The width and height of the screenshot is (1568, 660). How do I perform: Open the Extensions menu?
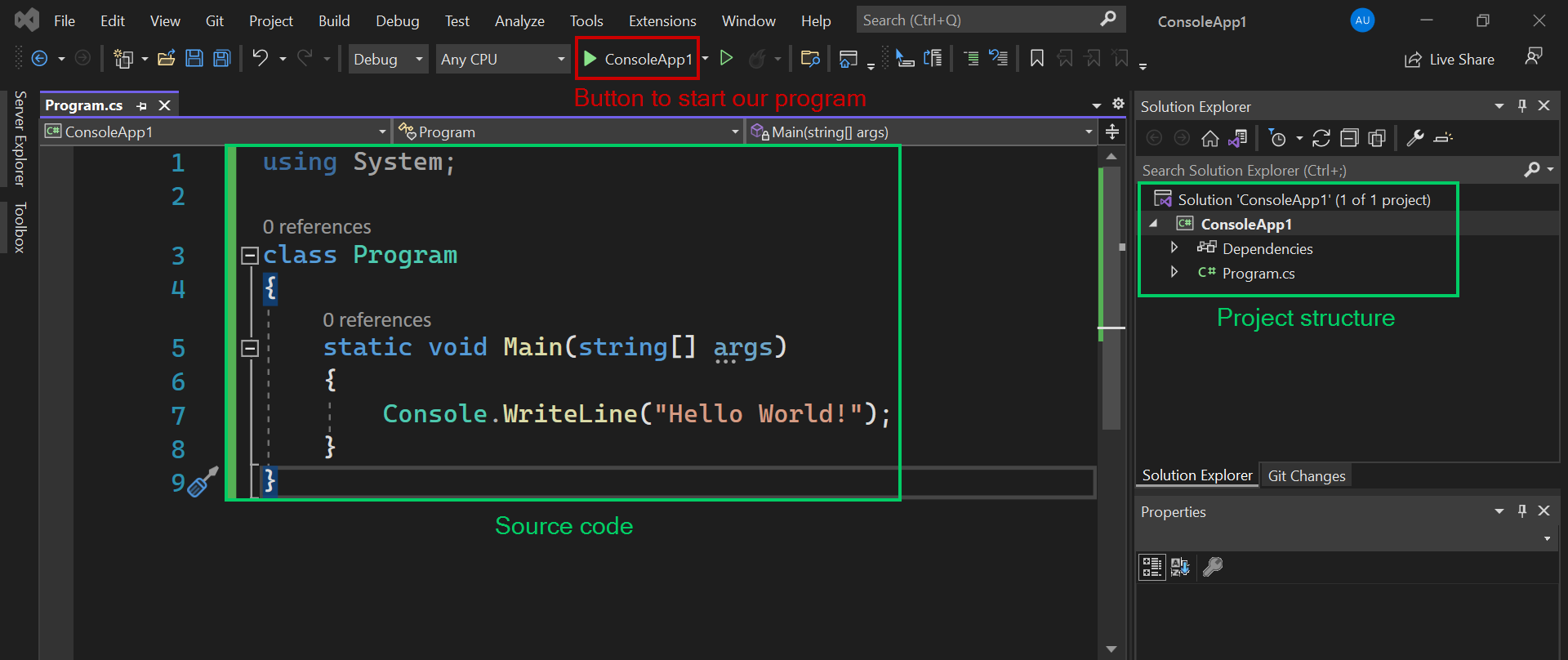click(662, 20)
